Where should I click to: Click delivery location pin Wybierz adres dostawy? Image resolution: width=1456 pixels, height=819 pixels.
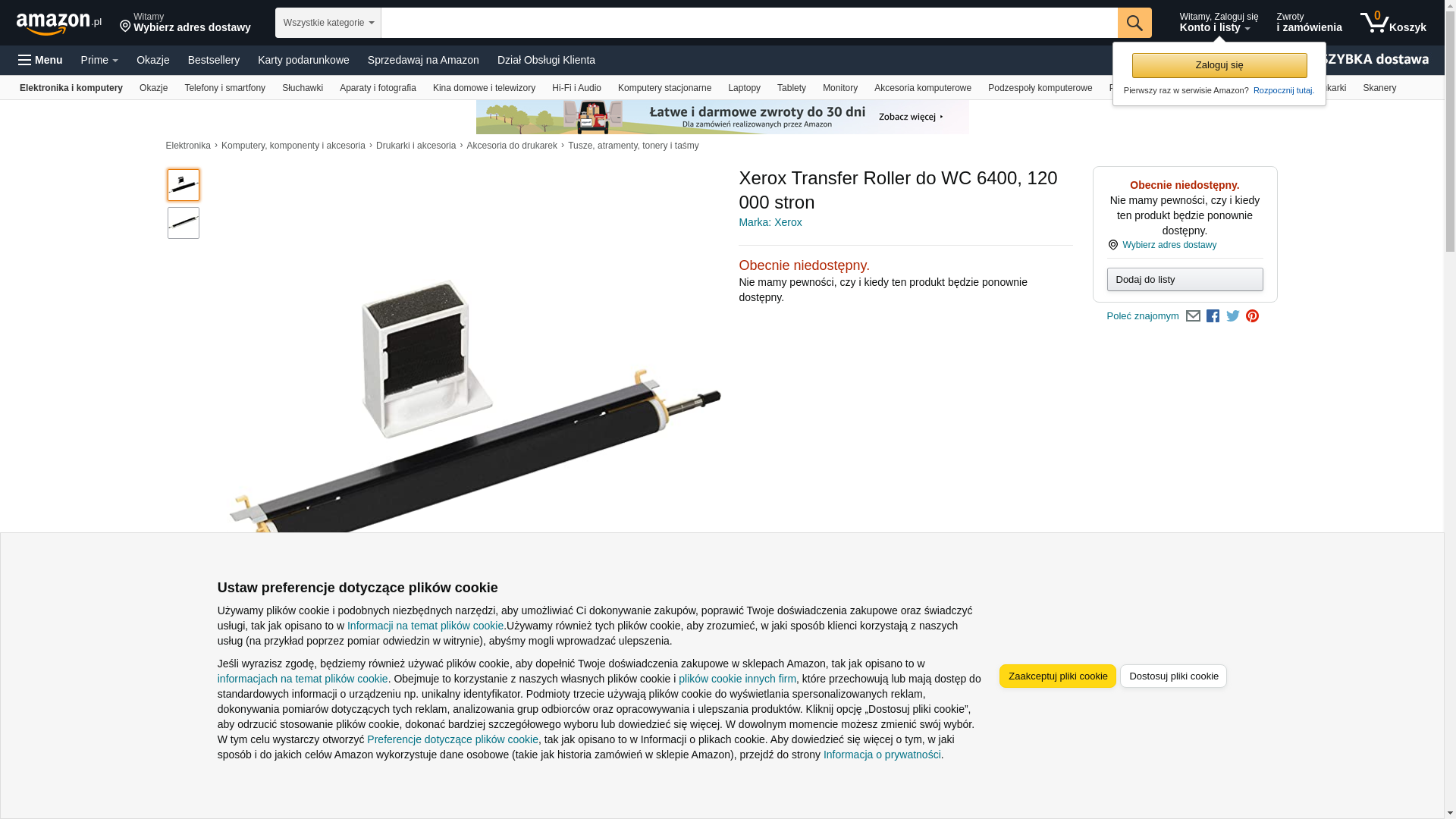[185, 23]
